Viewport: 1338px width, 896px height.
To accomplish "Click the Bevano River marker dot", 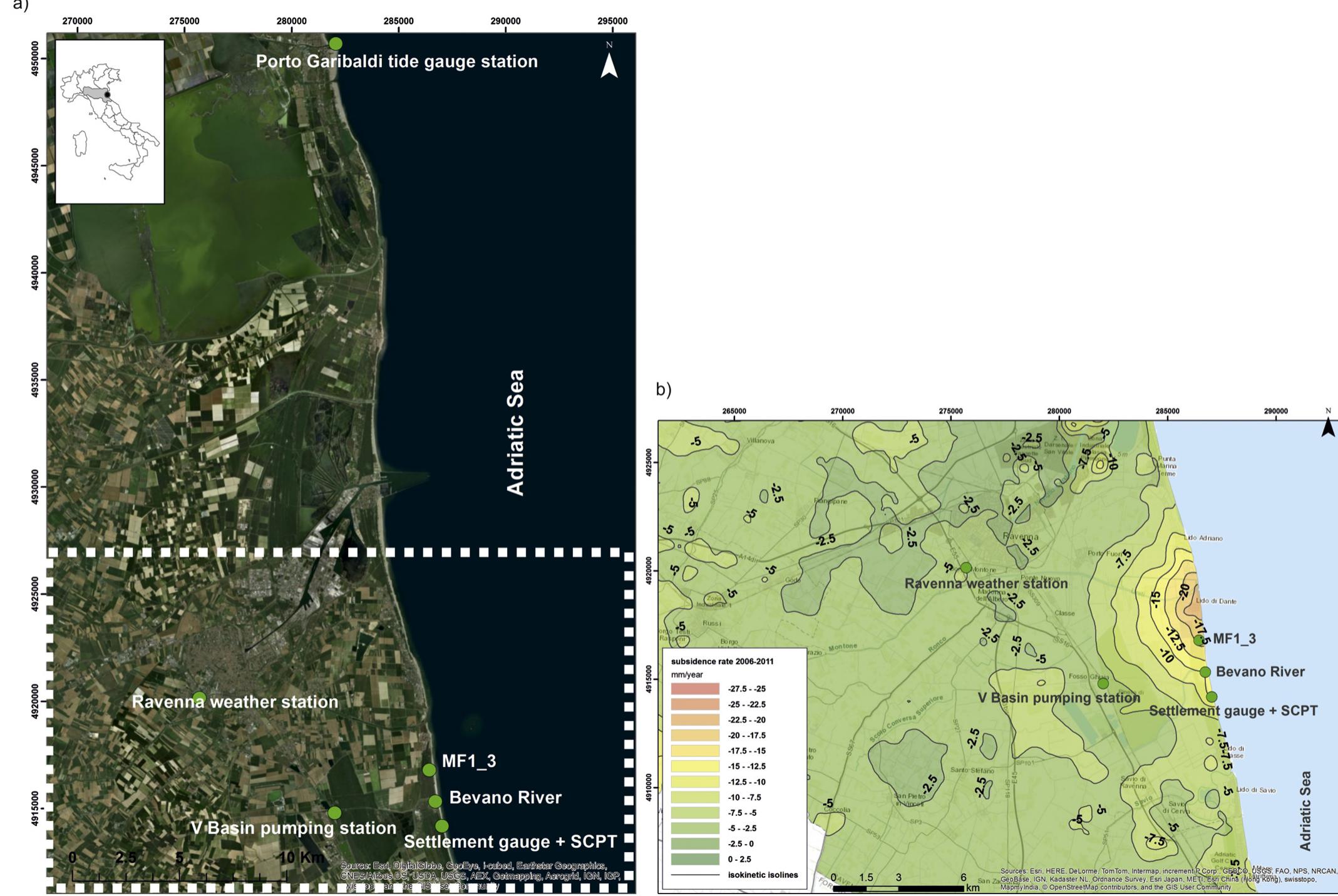I will tap(436, 800).
